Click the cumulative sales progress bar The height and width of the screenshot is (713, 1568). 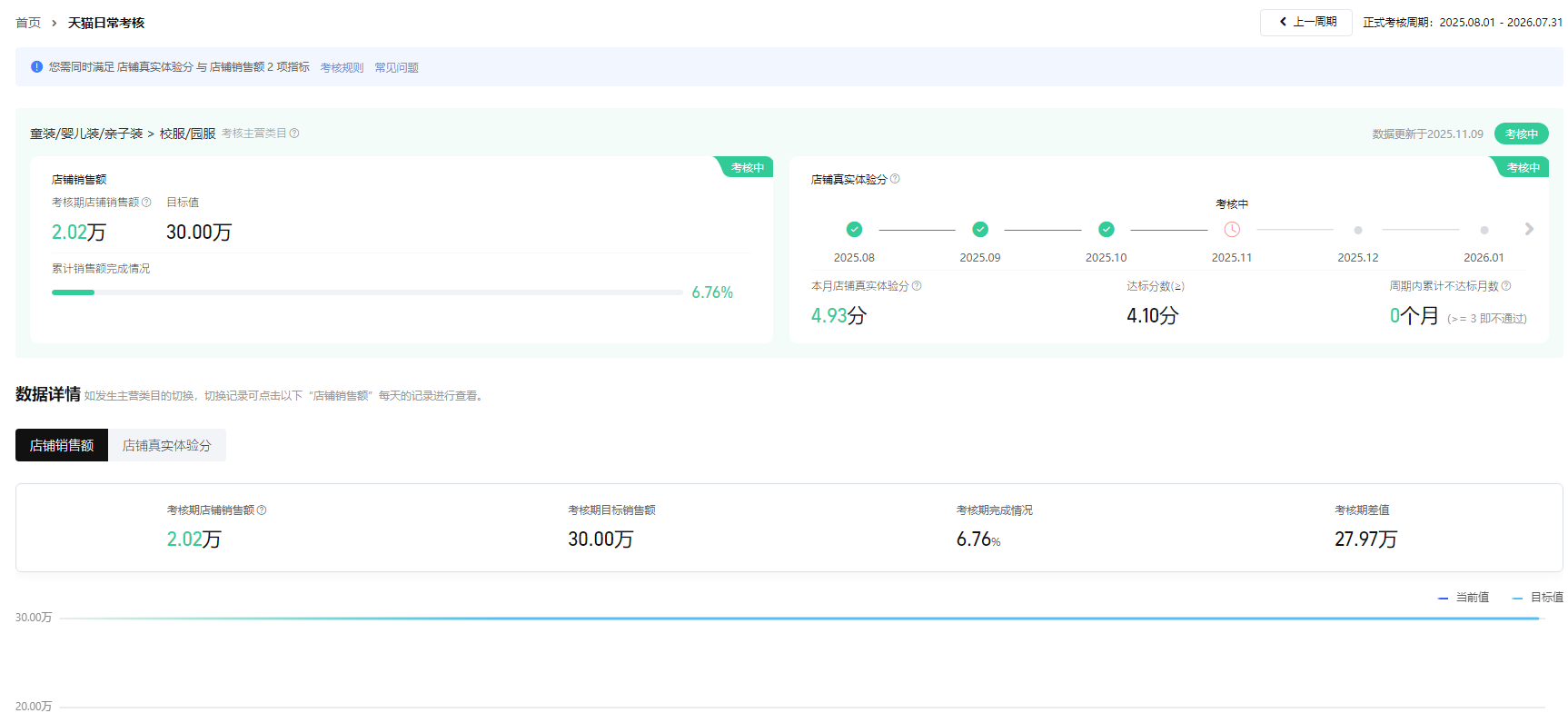pyautogui.click(x=367, y=292)
